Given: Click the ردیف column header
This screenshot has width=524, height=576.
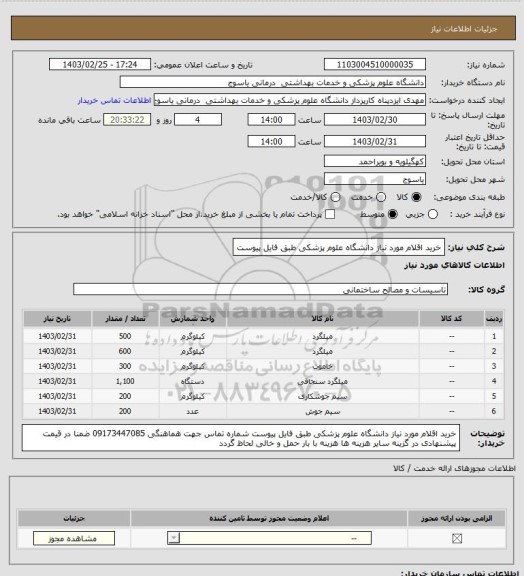Looking at the screenshot, I should click(x=494, y=319).
